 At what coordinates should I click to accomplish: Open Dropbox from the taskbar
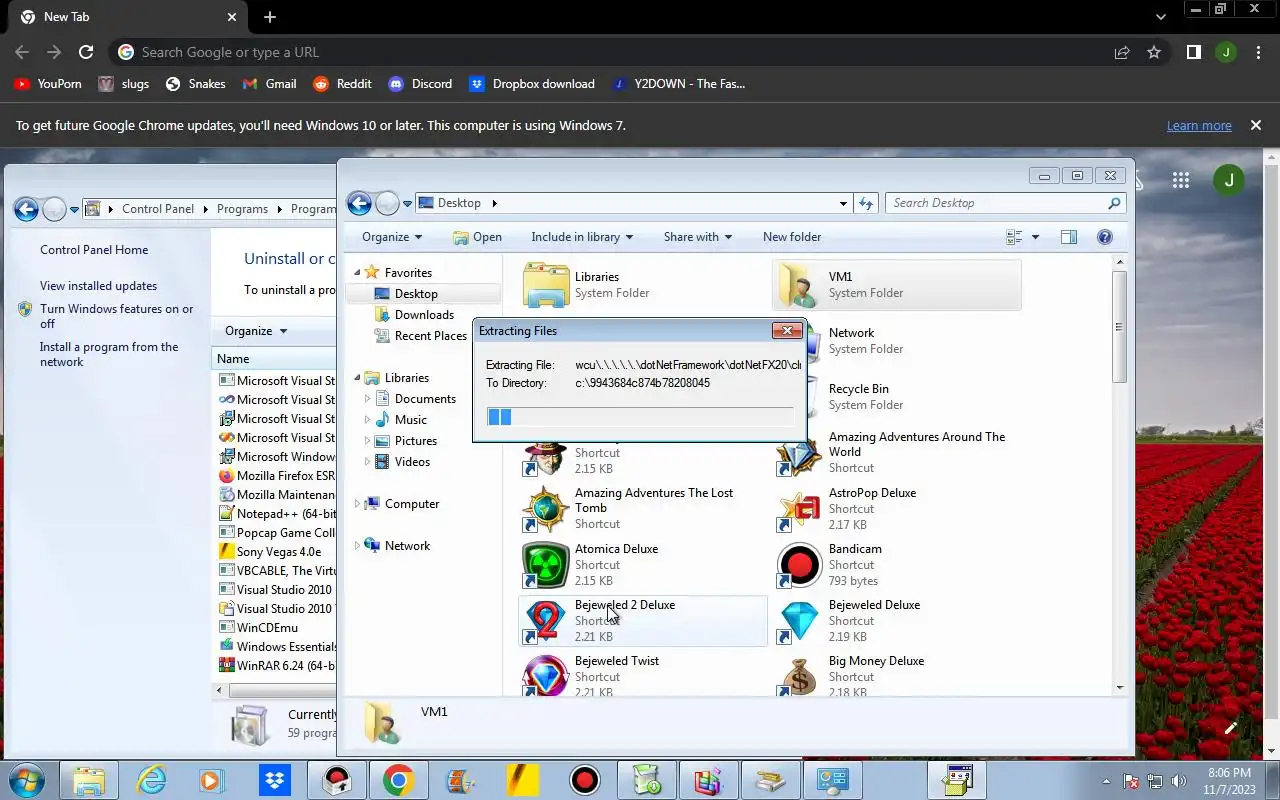[x=274, y=780]
